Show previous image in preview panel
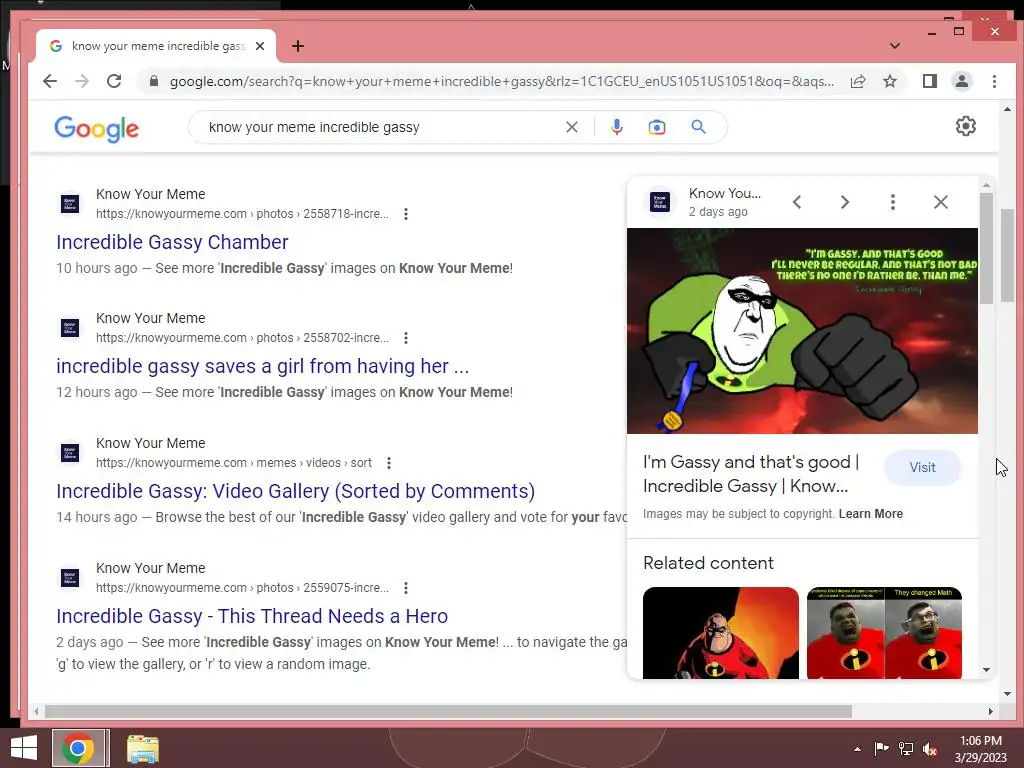 pyautogui.click(x=797, y=202)
